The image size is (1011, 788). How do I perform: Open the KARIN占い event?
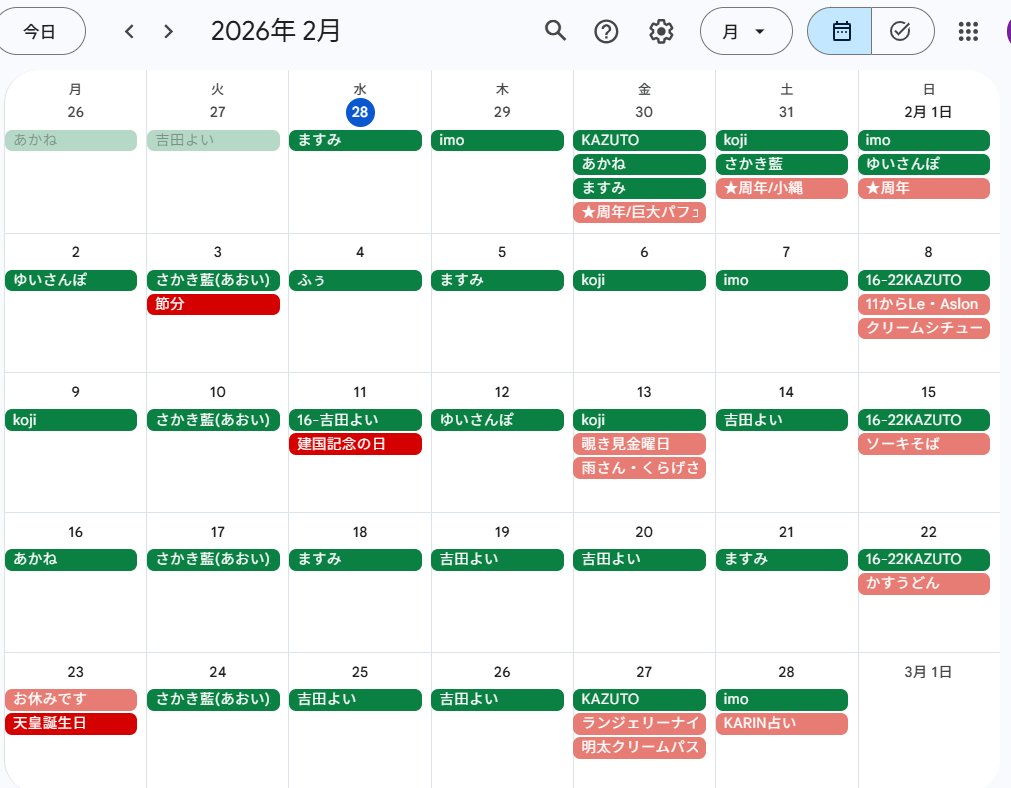tap(781, 724)
